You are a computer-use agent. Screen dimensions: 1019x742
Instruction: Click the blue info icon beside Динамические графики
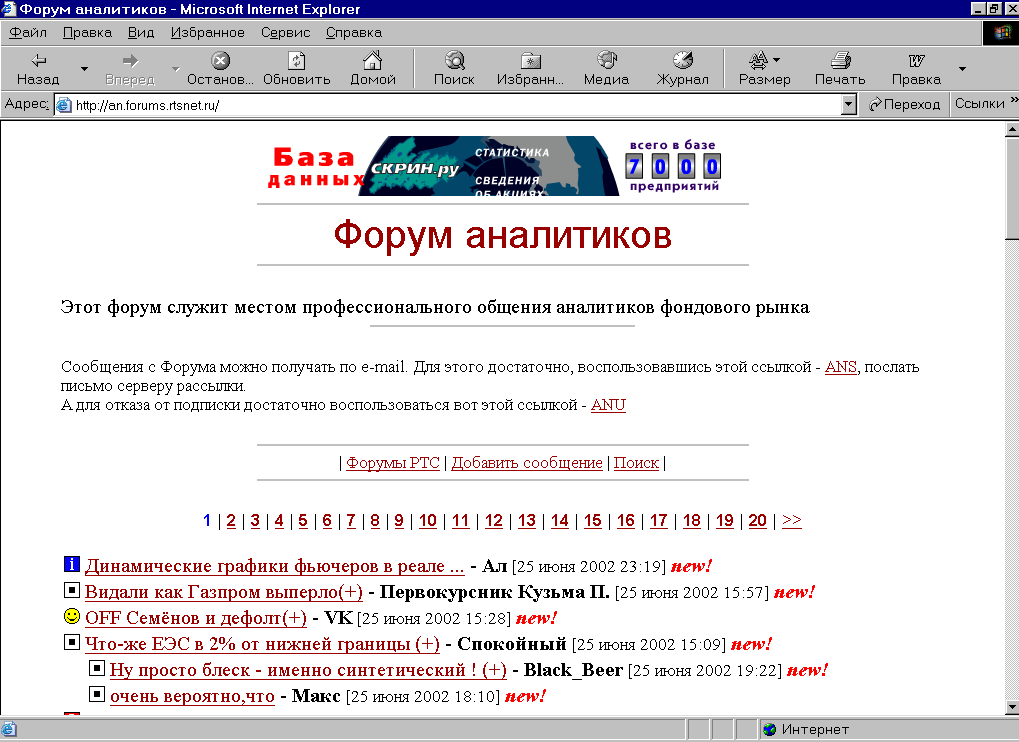[x=71, y=565]
